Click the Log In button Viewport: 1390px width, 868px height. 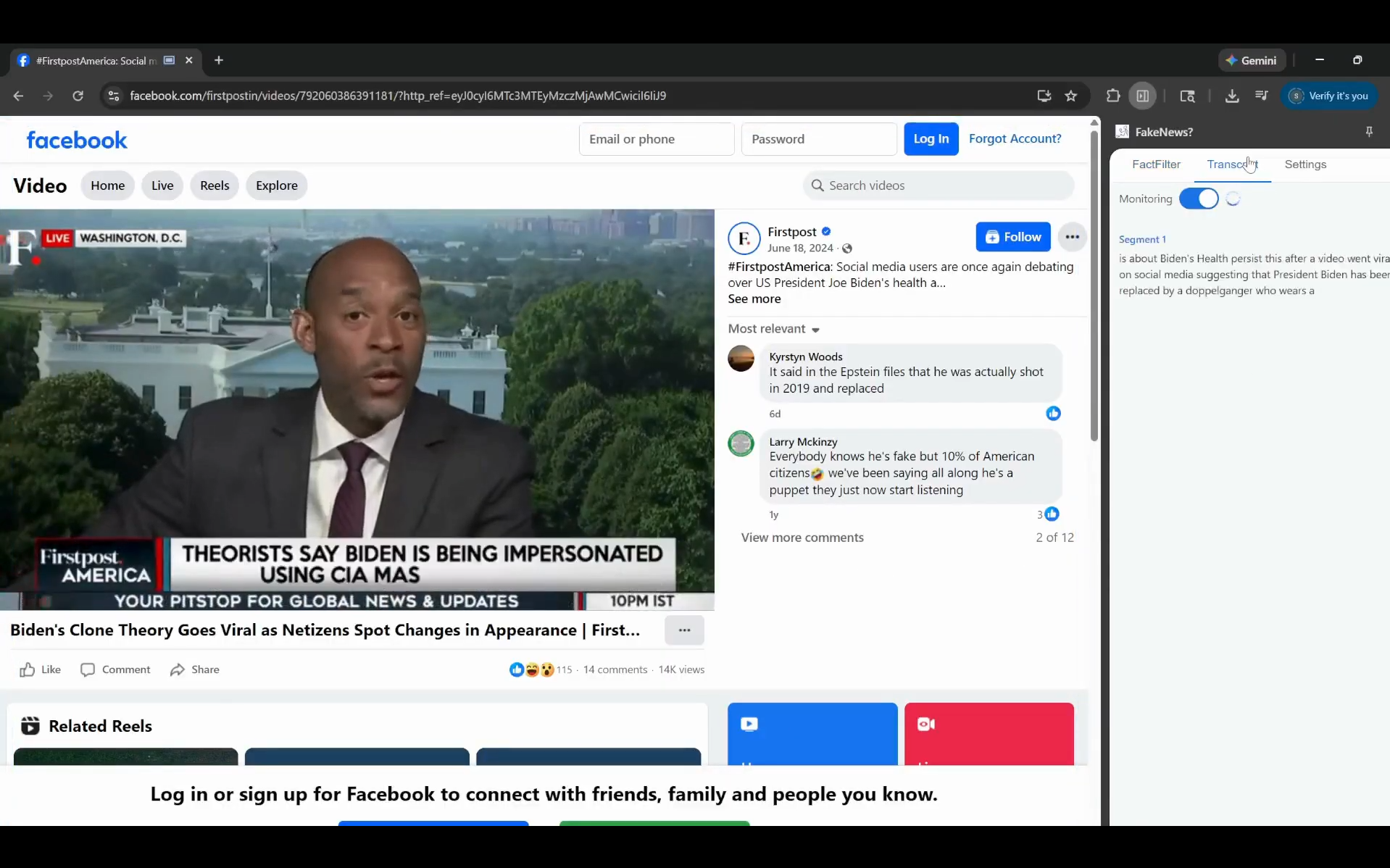pyautogui.click(x=931, y=139)
